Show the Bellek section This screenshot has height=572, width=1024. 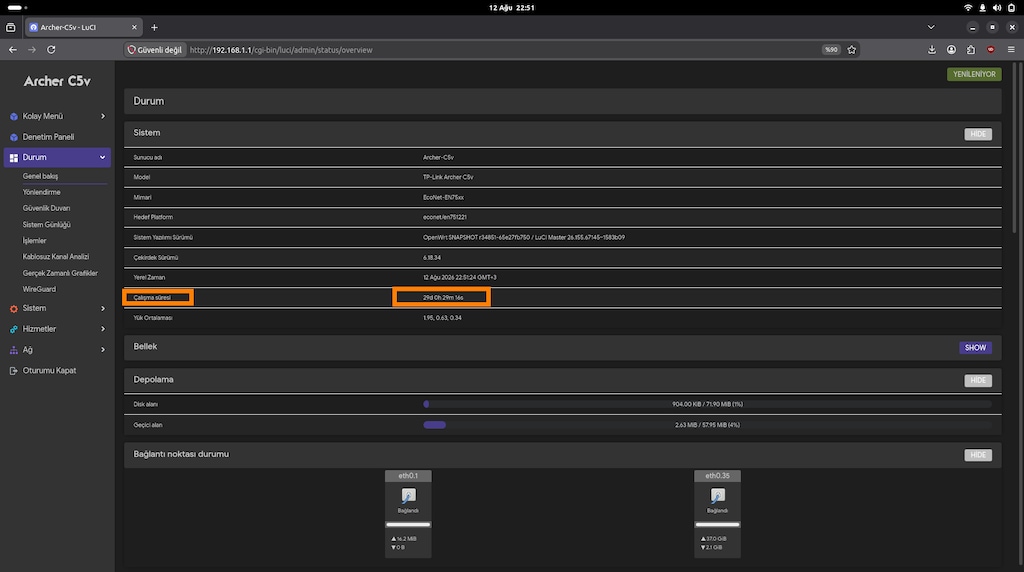[975, 347]
